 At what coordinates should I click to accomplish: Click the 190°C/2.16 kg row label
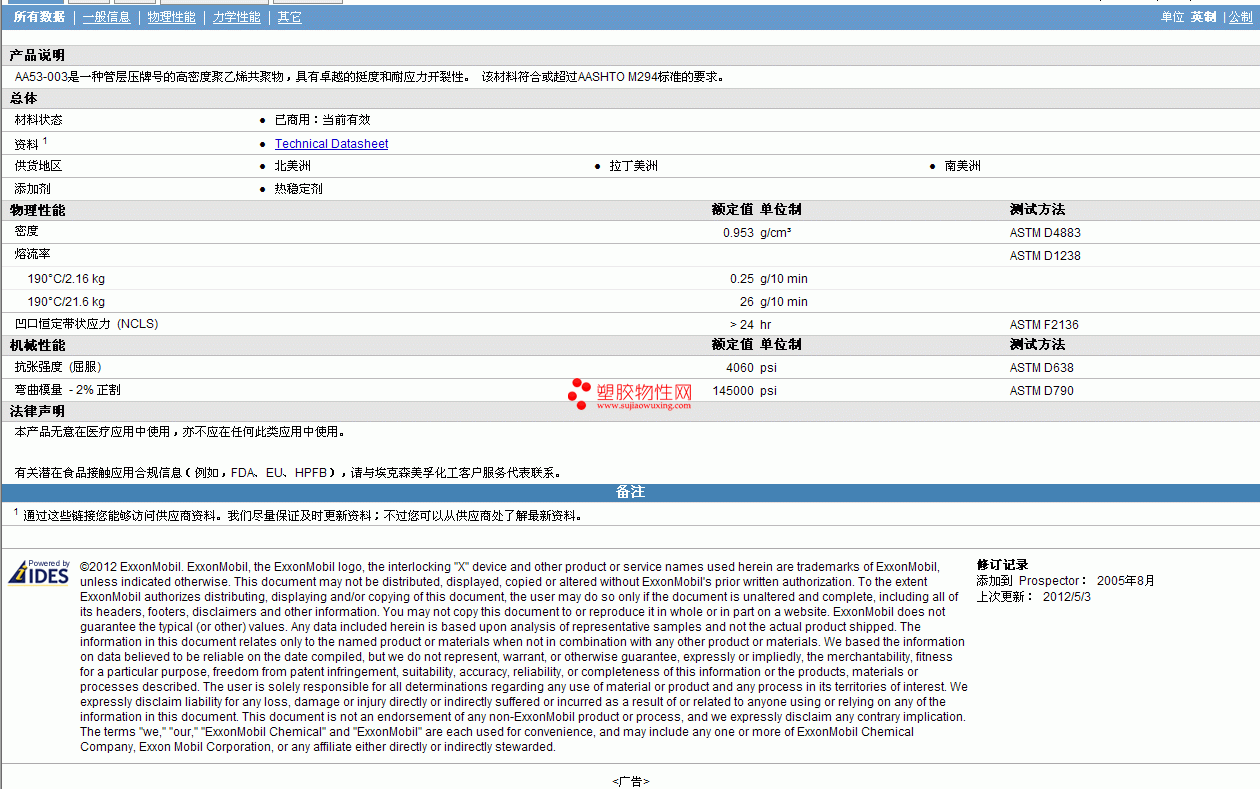(66, 279)
